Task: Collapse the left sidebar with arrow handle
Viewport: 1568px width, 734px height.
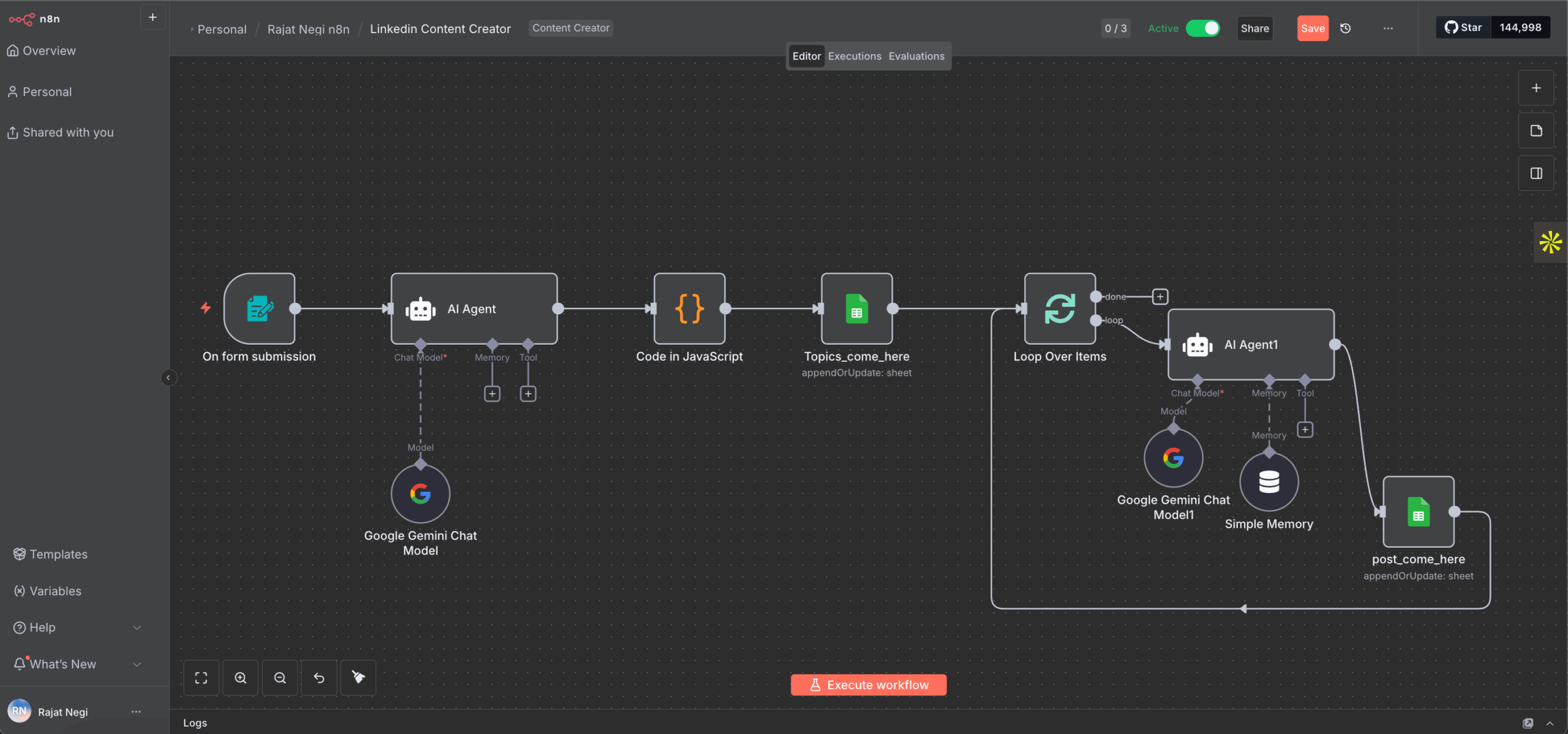Action: point(168,378)
